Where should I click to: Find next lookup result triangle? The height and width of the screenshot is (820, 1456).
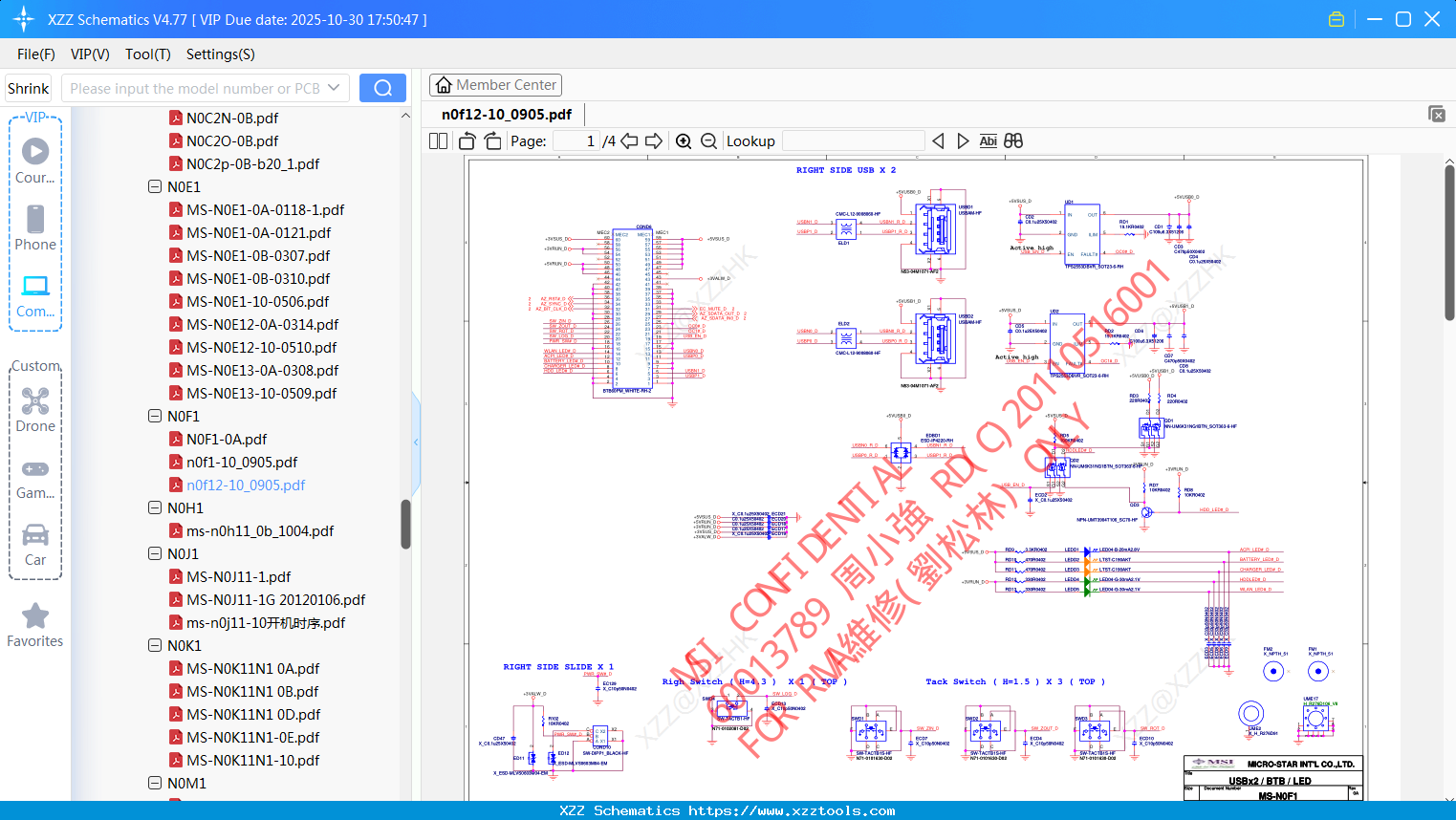click(963, 140)
